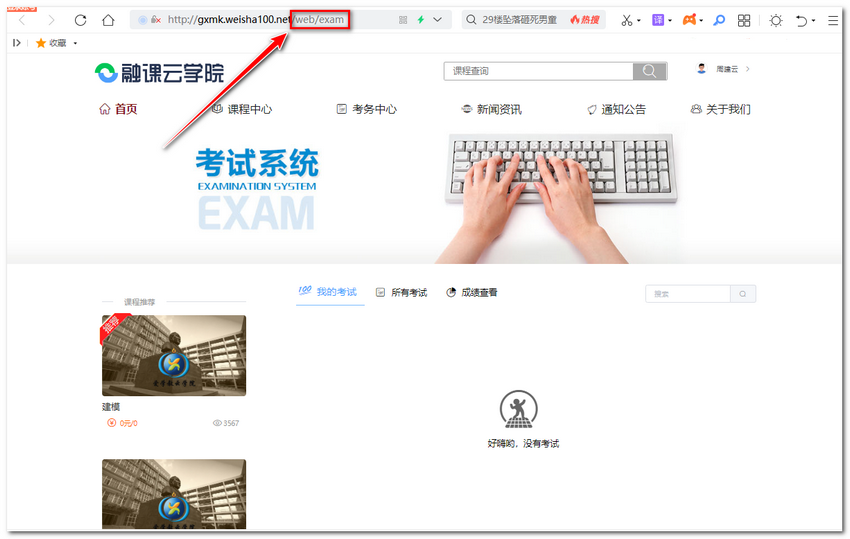This screenshot has width=850, height=539.
Task: Click the 课程查询 search input field
Action: (x=538, y=71)
